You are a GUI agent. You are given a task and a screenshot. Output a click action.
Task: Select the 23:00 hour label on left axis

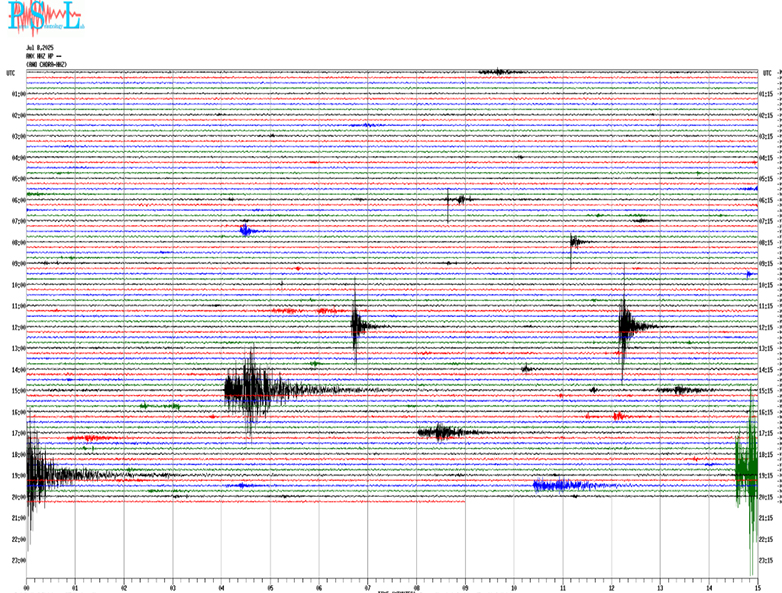[x=17, y=560]
